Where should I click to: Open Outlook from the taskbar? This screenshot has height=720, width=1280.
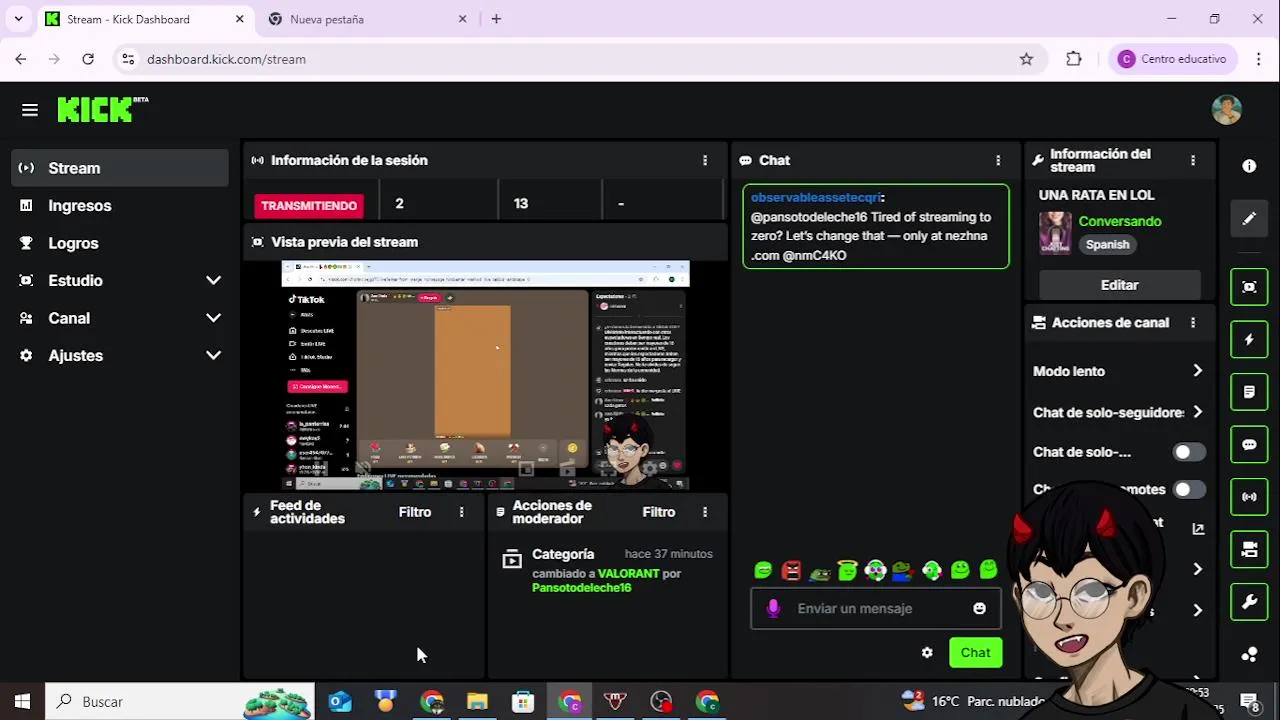click(x=340, y=702)
